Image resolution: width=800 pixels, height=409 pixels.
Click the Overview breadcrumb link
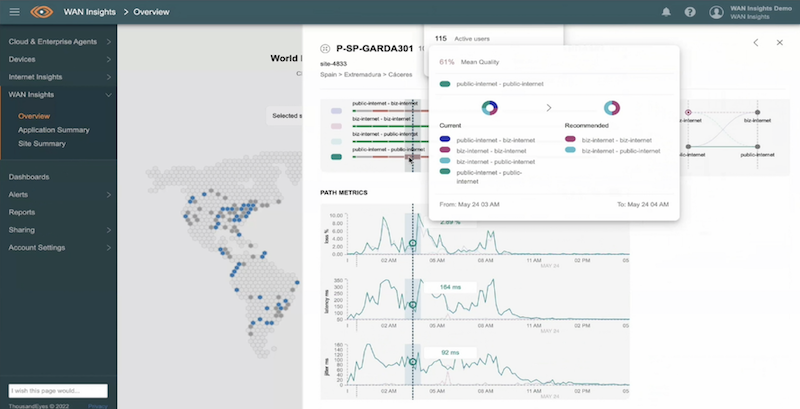(153, 12)
